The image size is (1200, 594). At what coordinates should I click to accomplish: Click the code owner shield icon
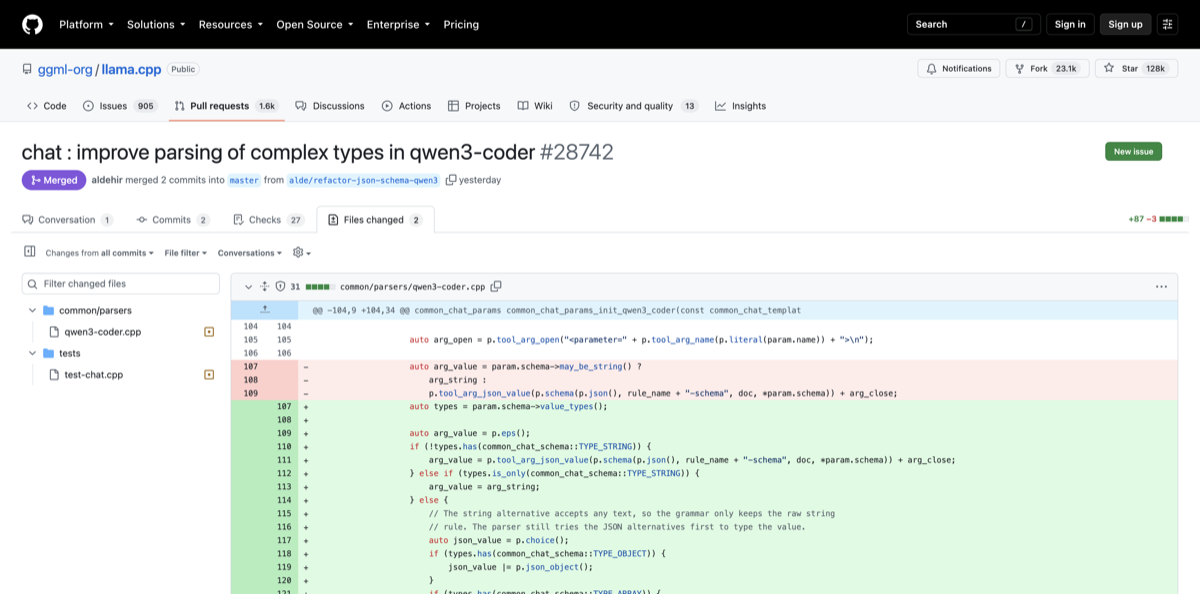(281, 287)
